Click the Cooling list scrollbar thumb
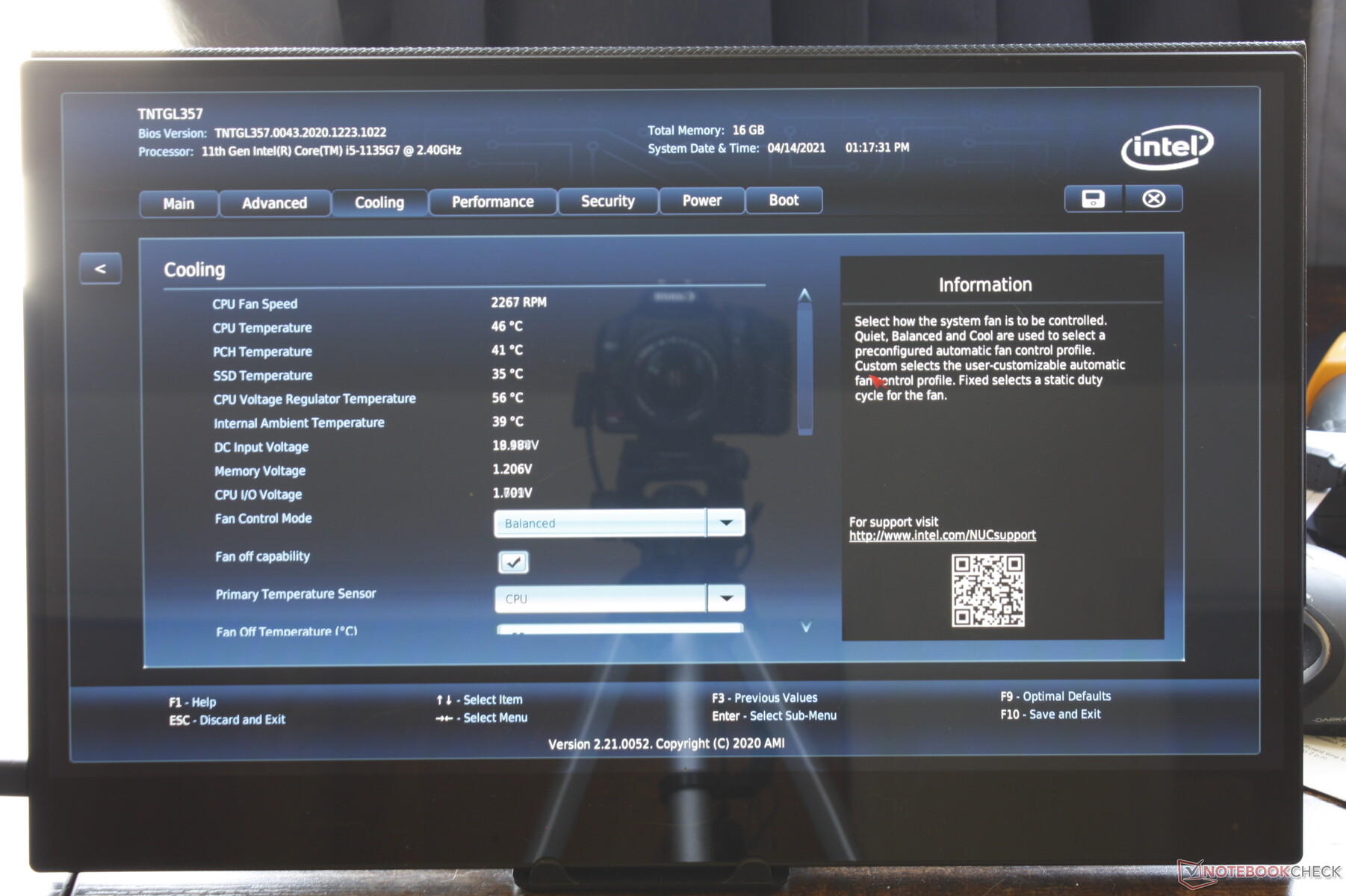The width and height of the screenshot is (1346, 896). tap(804, 368)
